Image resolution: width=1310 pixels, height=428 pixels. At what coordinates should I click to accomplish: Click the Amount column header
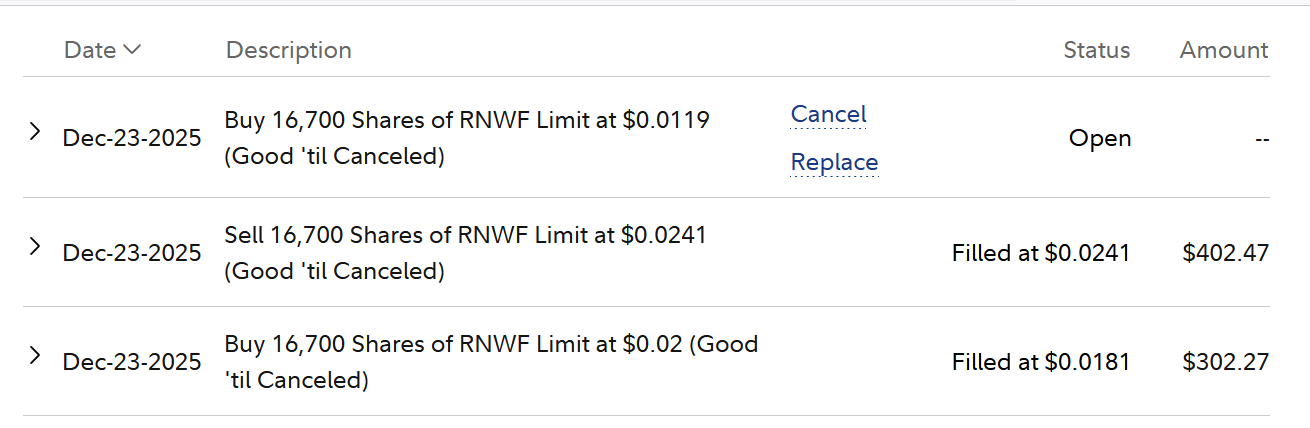(1223, 50)
